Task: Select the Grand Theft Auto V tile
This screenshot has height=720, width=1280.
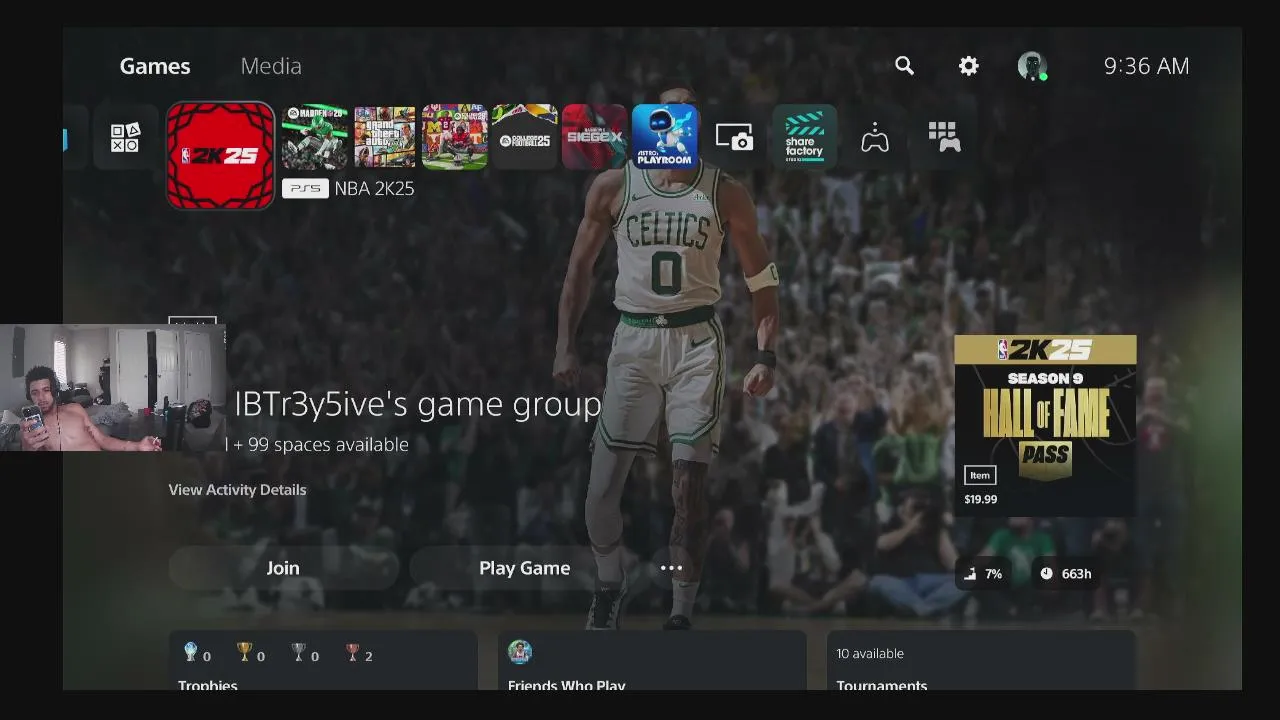Action: (x=385, y=137)
